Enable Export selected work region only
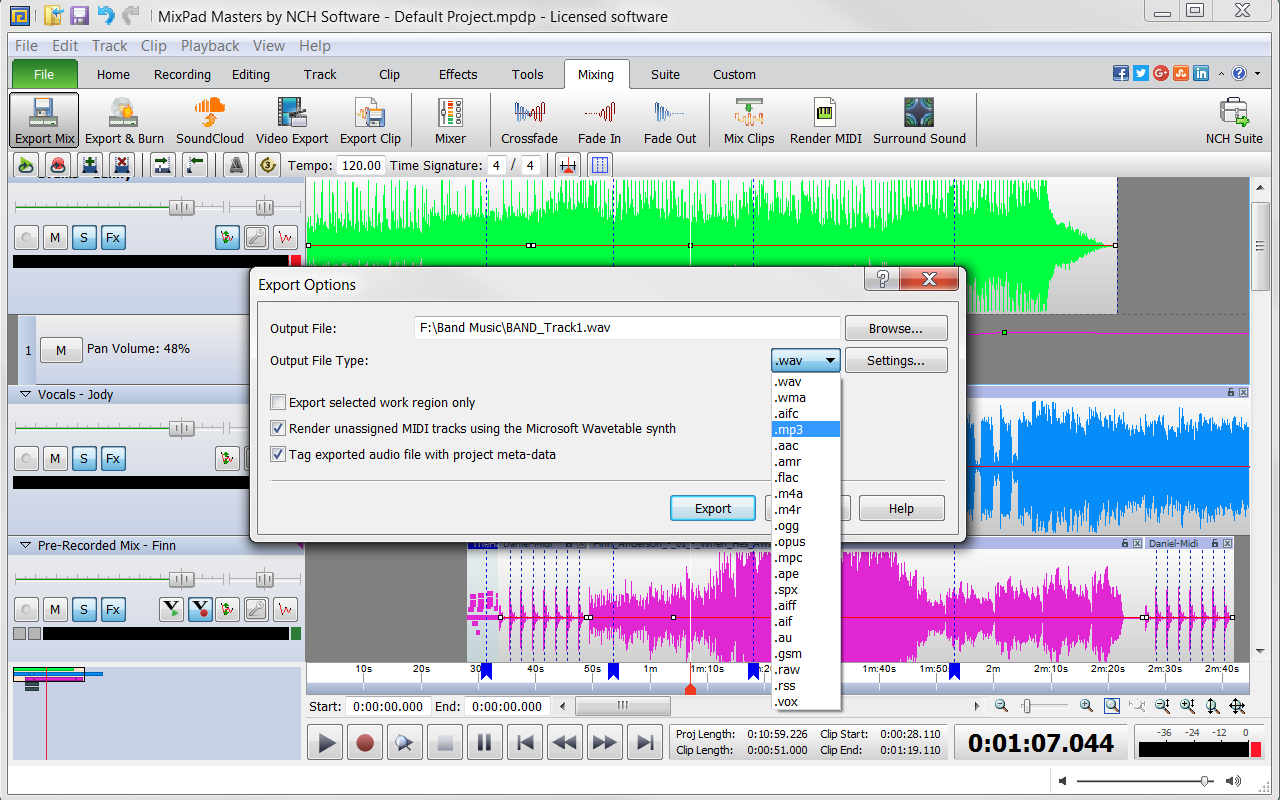1280x800 pixels. tap(278, 403)
